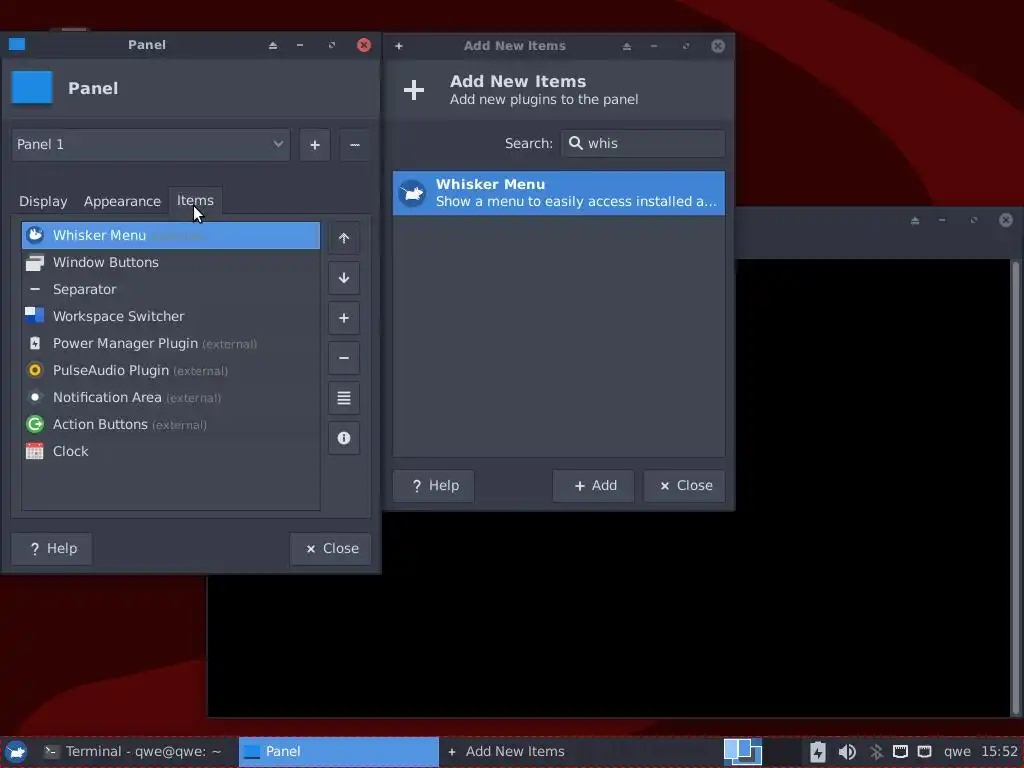This screenshot has width=1024, height=768.
Task: Click the second network tray icon next to qwe
Action: 924,752
